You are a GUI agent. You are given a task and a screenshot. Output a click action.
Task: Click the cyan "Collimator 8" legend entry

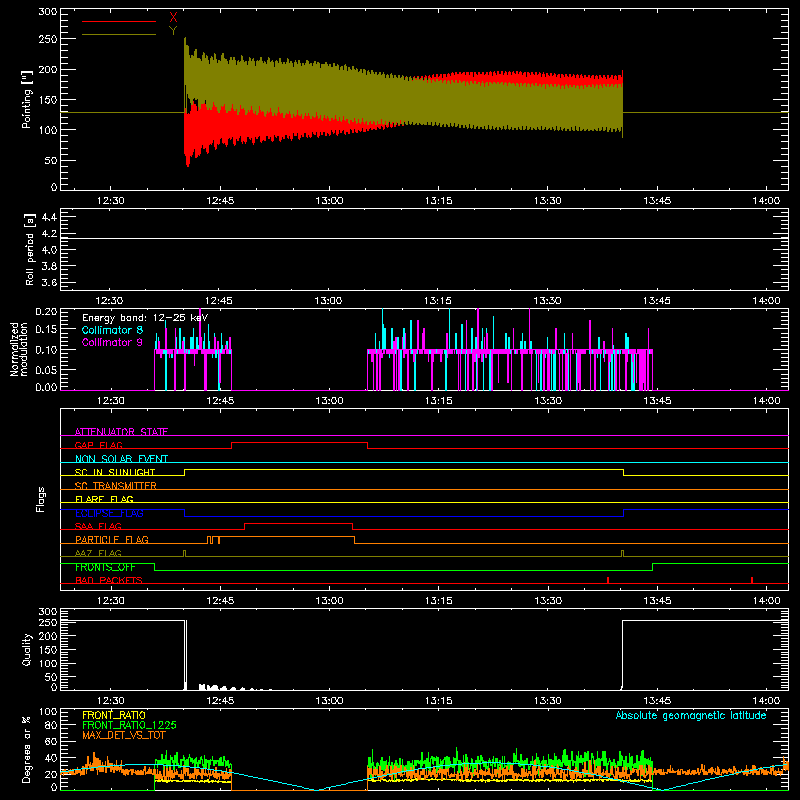[112, 330]
